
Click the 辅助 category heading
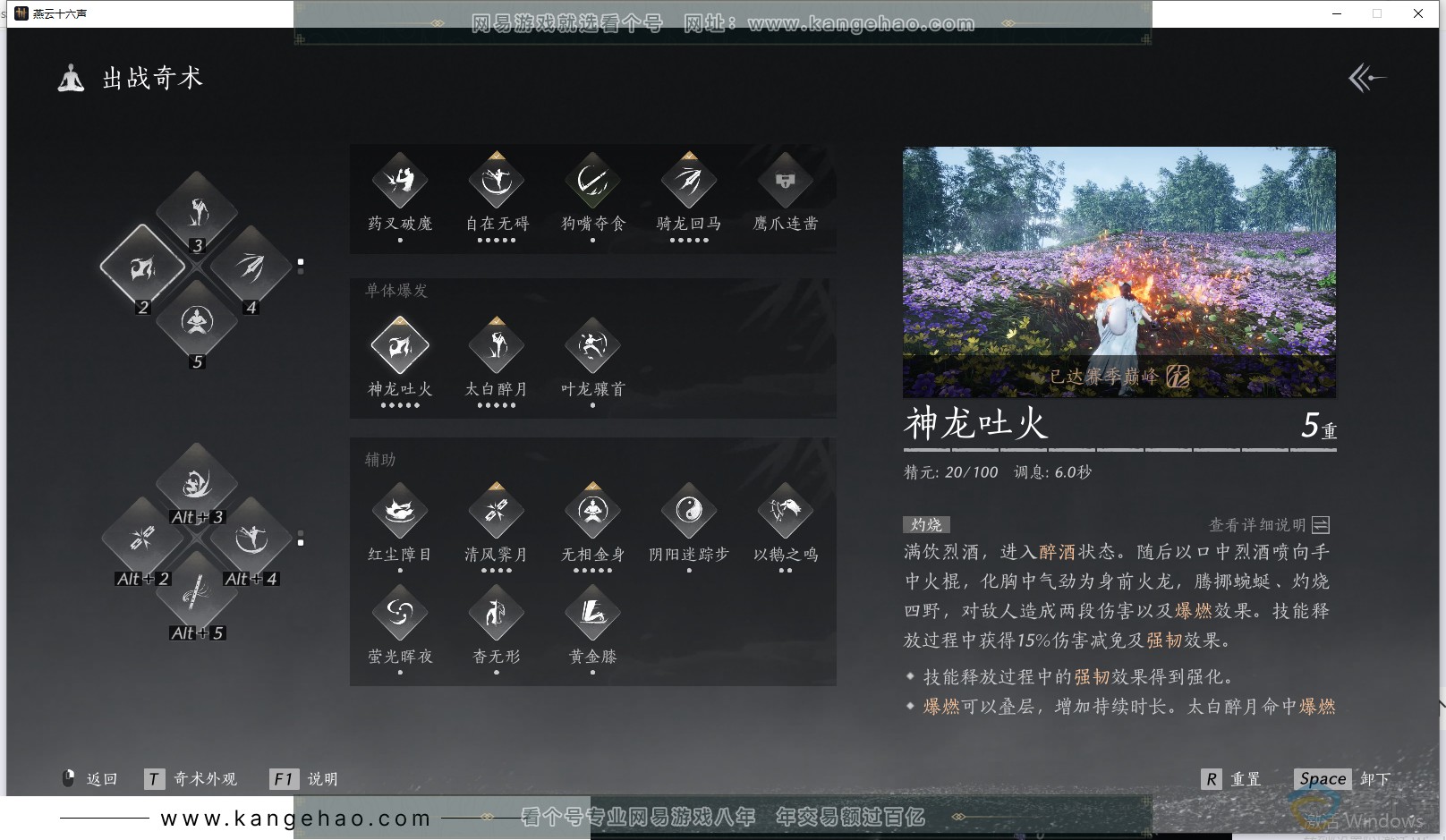click(x=380, y=460)
